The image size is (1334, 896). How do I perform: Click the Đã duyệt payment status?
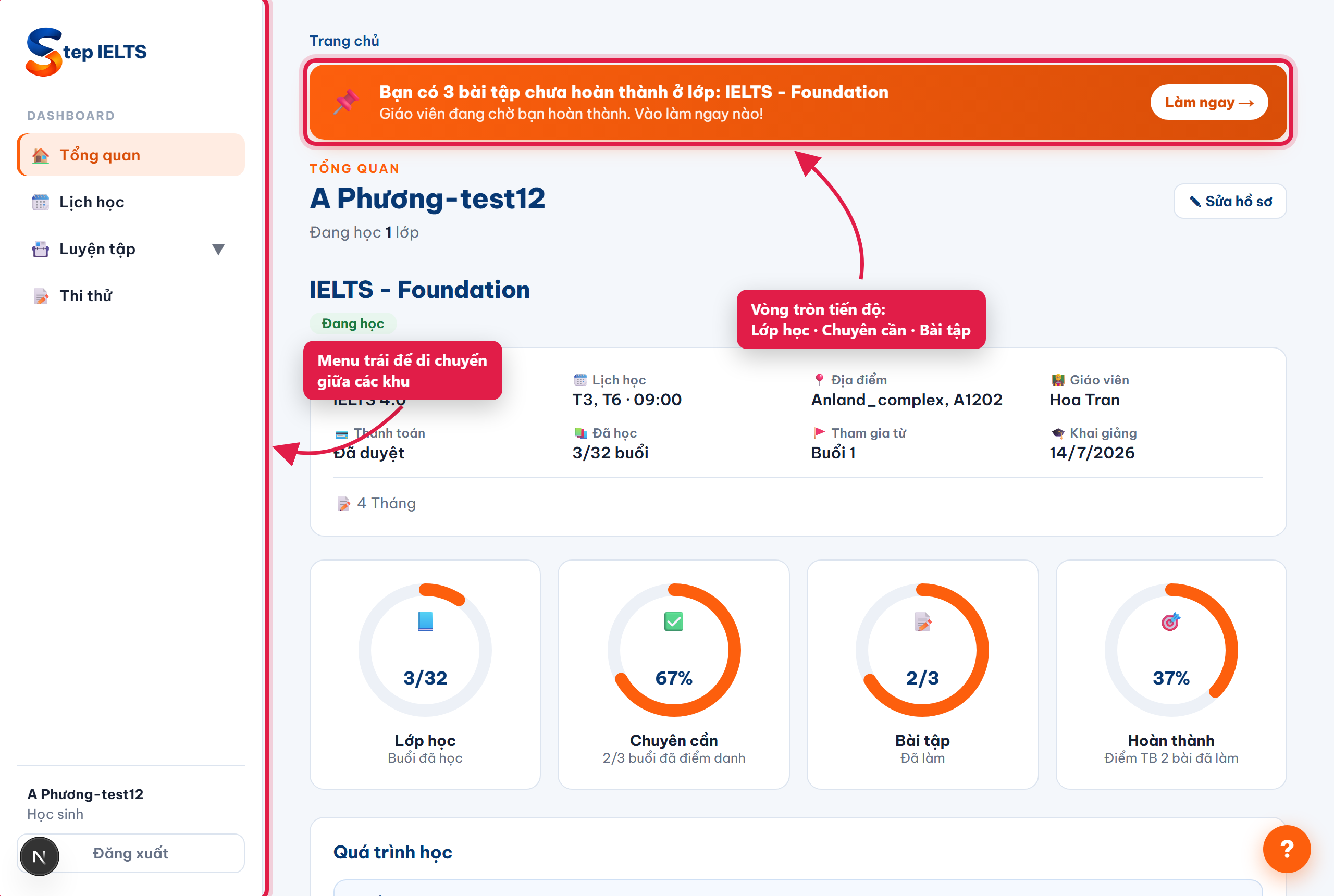368,453
